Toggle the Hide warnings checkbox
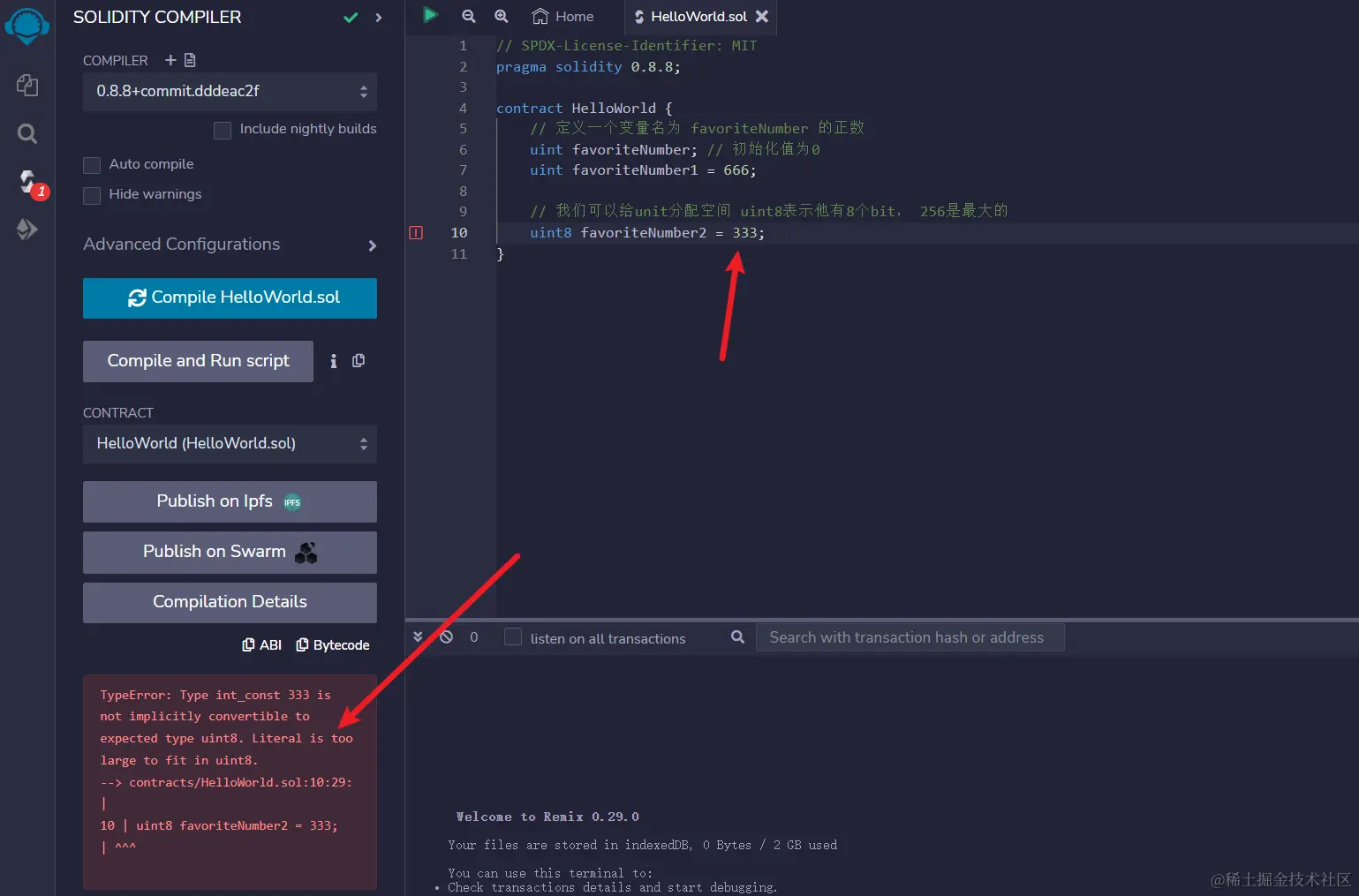The image size is (1359, 896). point(92,195)
